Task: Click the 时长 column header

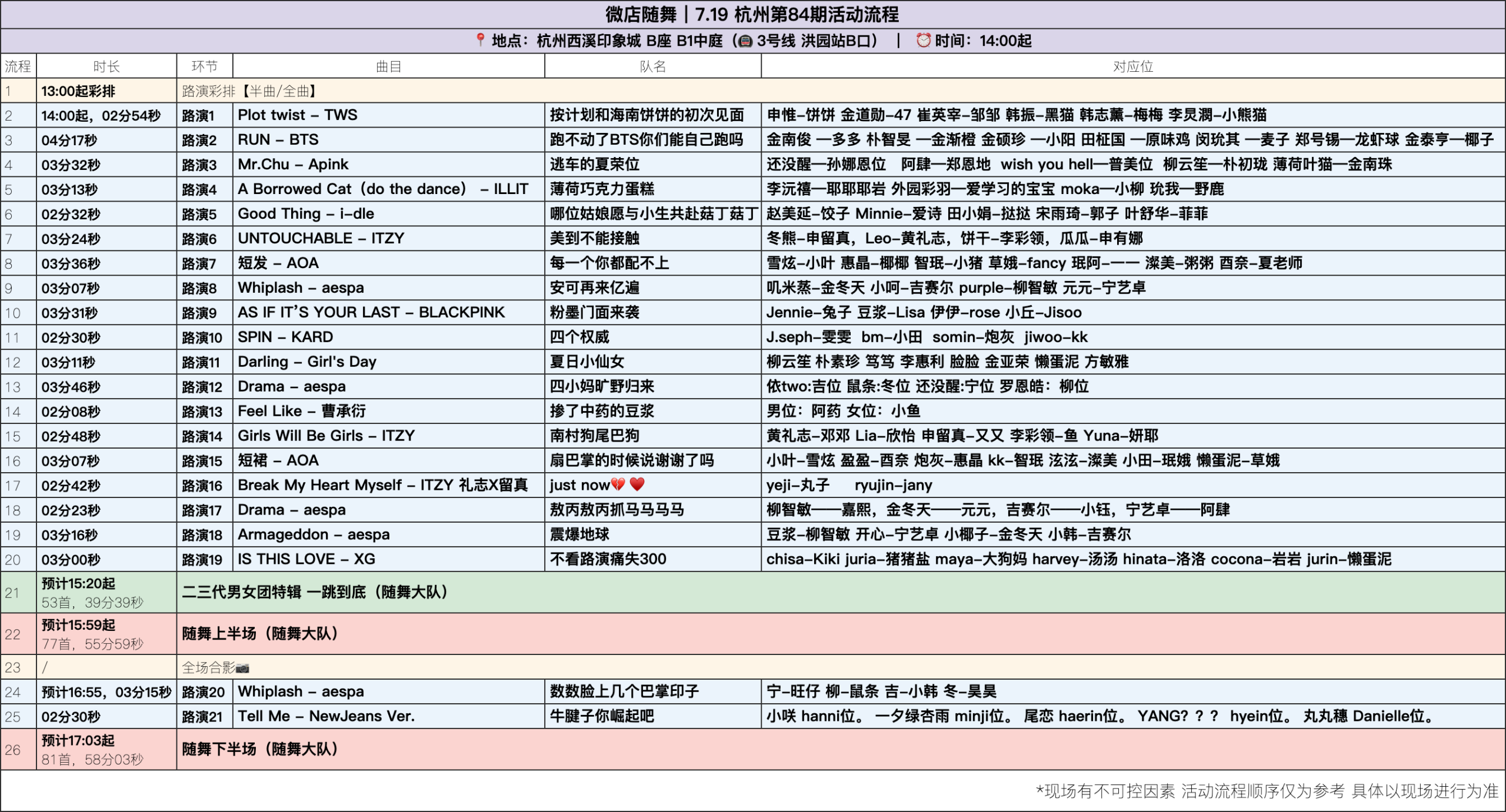Action: point(106,66)
